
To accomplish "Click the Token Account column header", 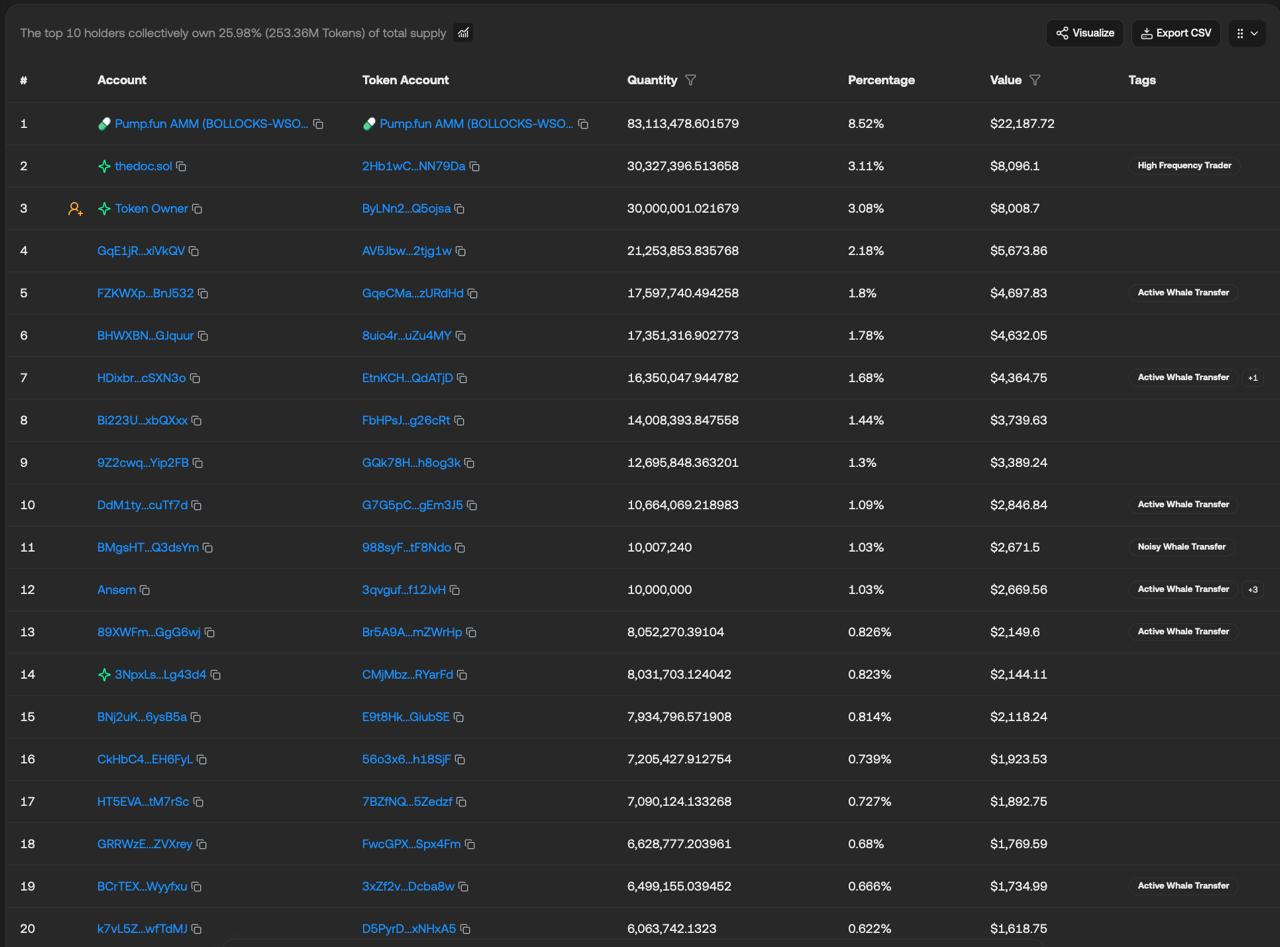I will pyautogui.click(x=405, y=80).
